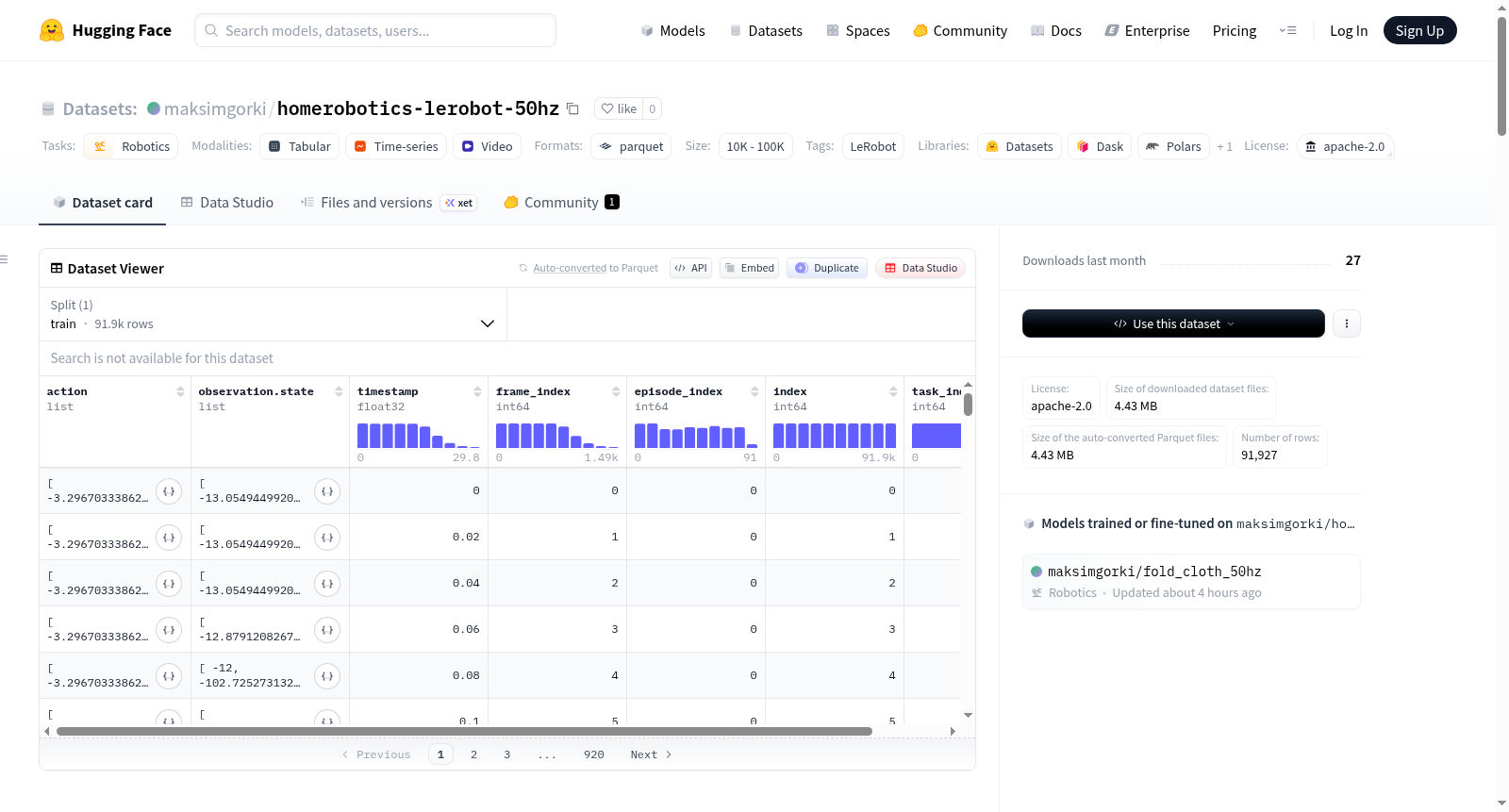Open the Data Studio tab
This screenshot has width=1509, height=812.
[x=226, y=203]
